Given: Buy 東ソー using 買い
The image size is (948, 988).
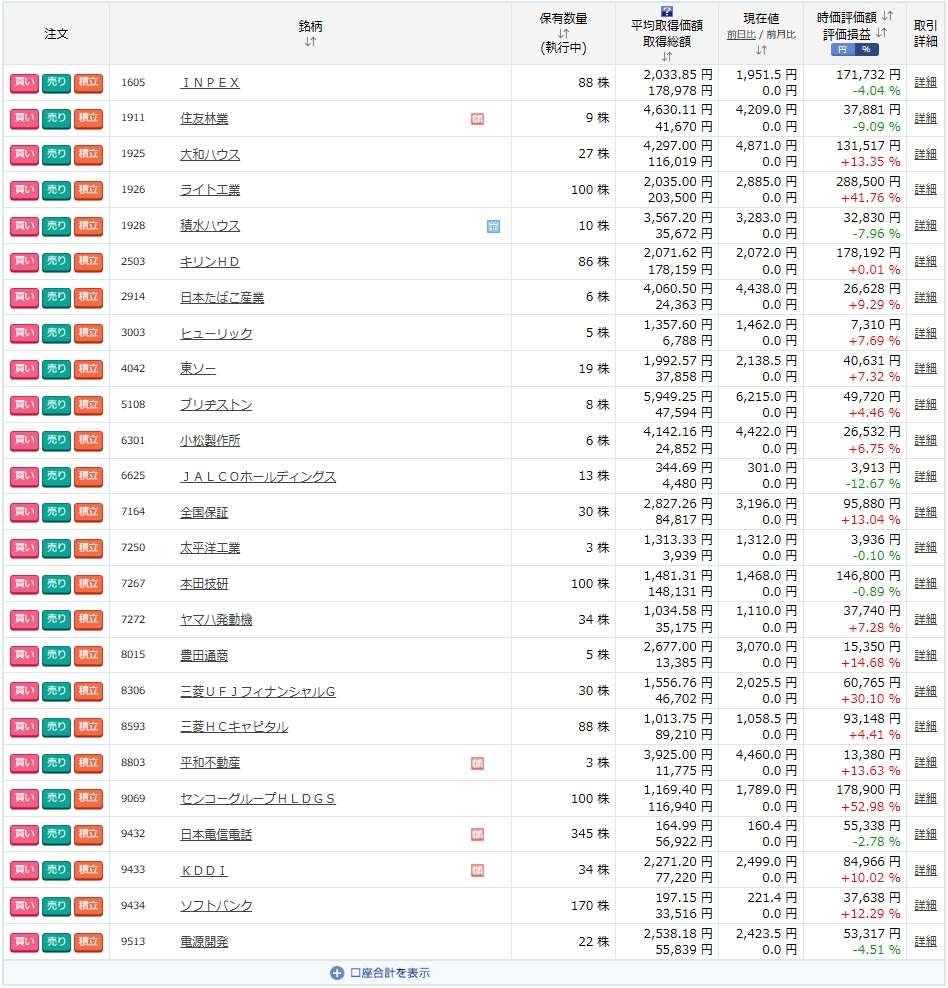Looking at the screenshot, I should (25, 369).
